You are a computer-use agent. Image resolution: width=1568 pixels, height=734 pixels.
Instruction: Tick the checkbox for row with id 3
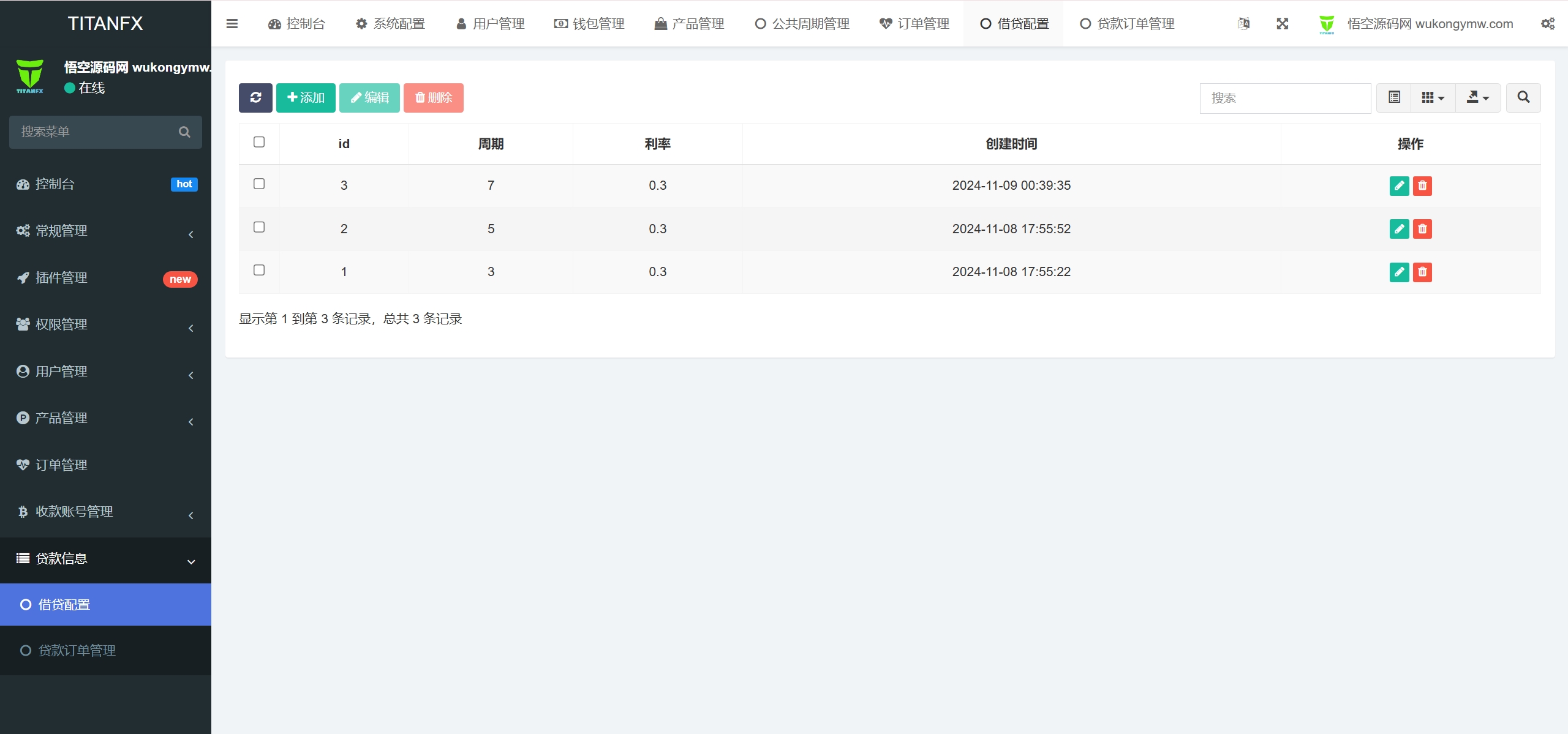pyautogui.click(x=259, y=184)
